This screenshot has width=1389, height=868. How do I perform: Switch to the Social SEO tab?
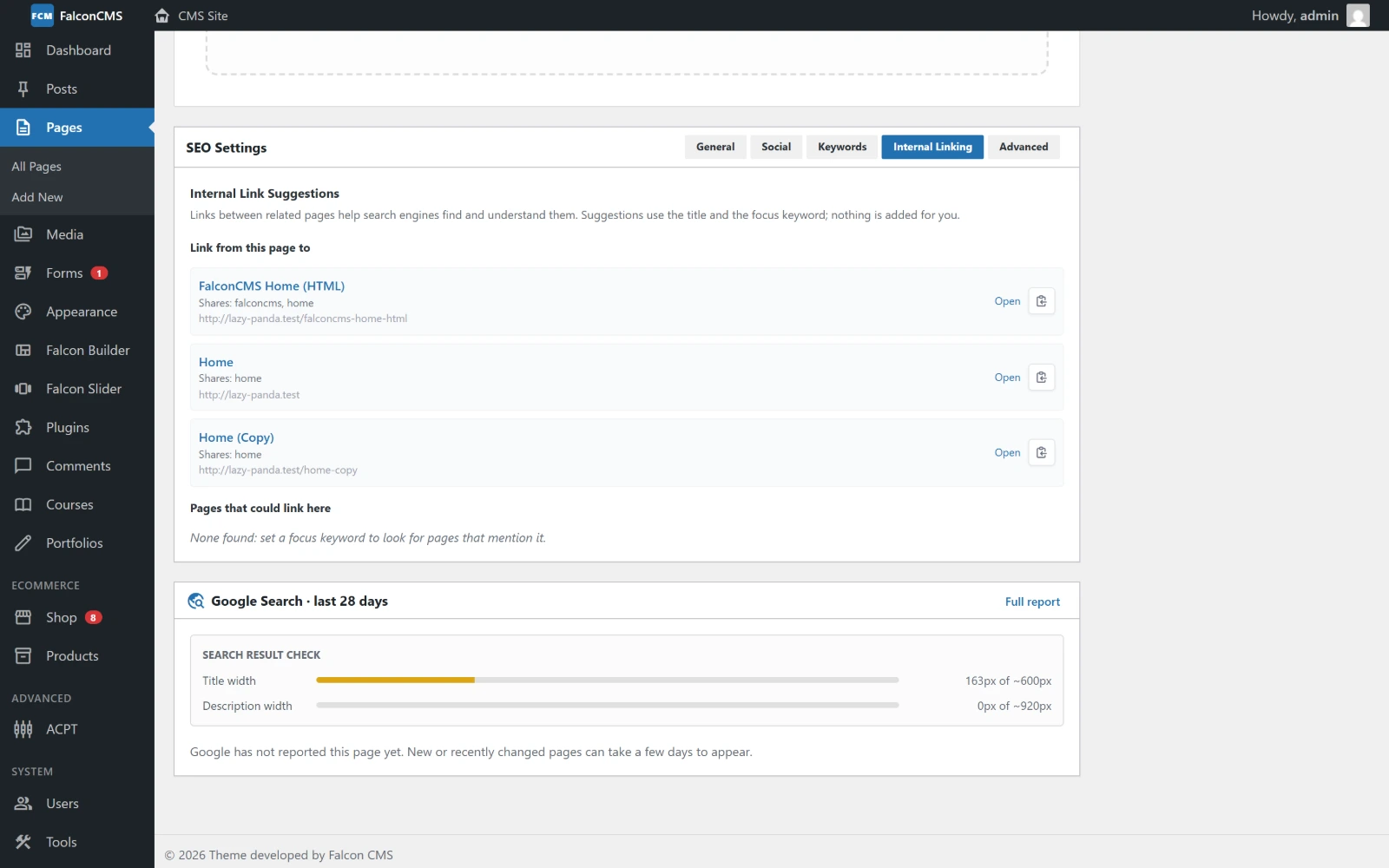click(x=776, y=147)
